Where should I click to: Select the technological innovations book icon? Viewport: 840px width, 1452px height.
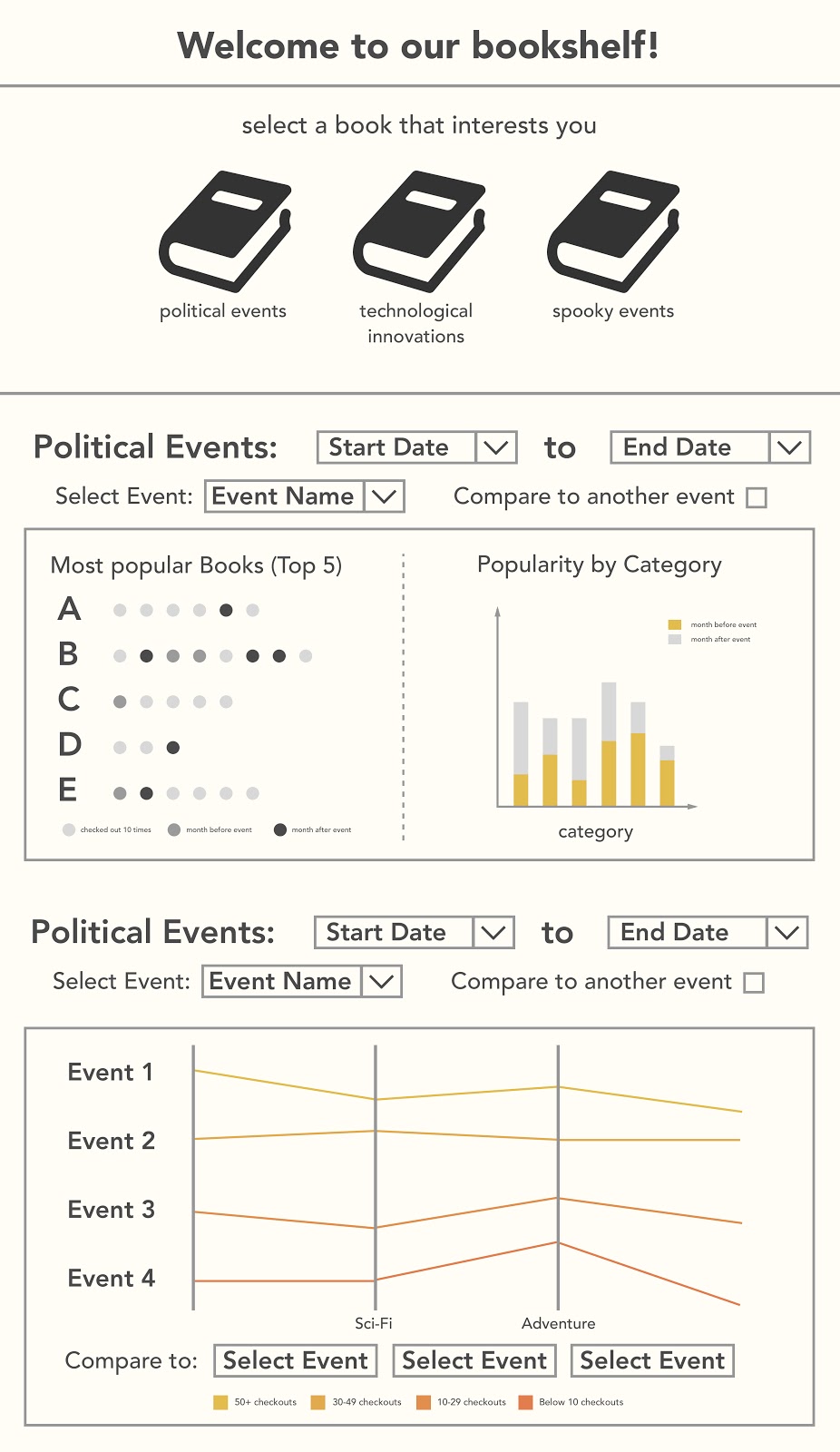coord(419,231)
